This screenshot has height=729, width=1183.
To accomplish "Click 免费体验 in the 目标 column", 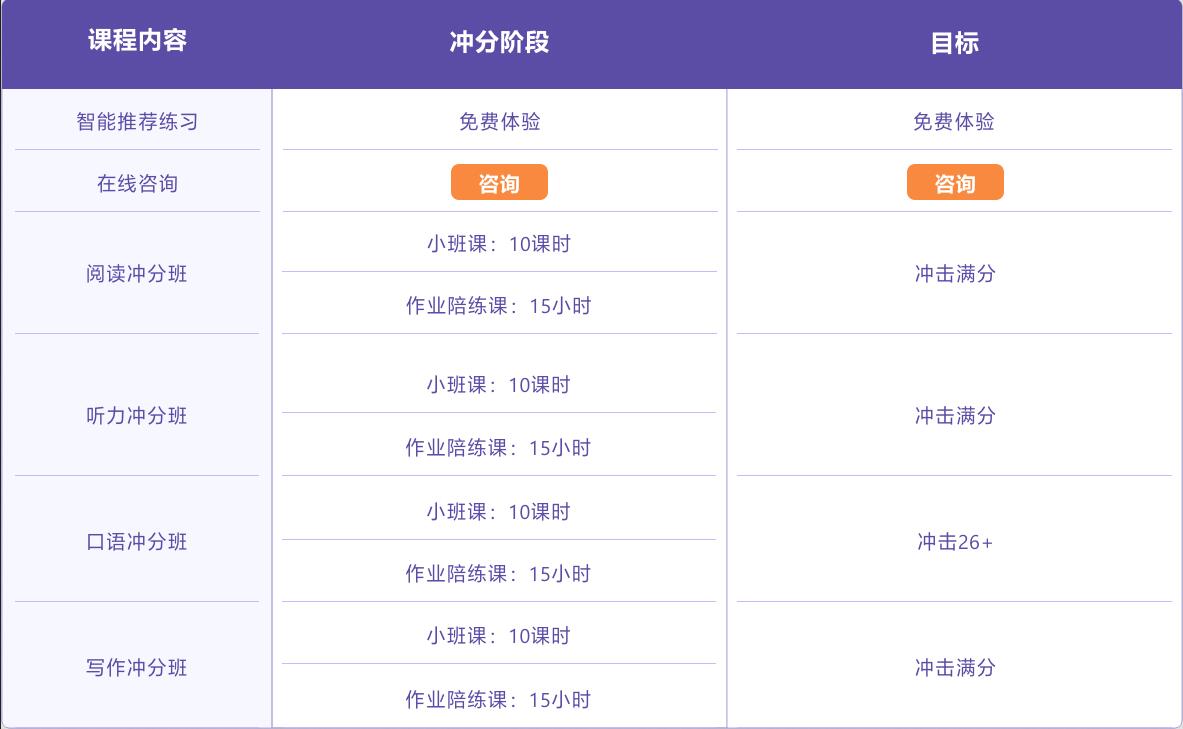I will pyautogui.click(x=954, y=122).
